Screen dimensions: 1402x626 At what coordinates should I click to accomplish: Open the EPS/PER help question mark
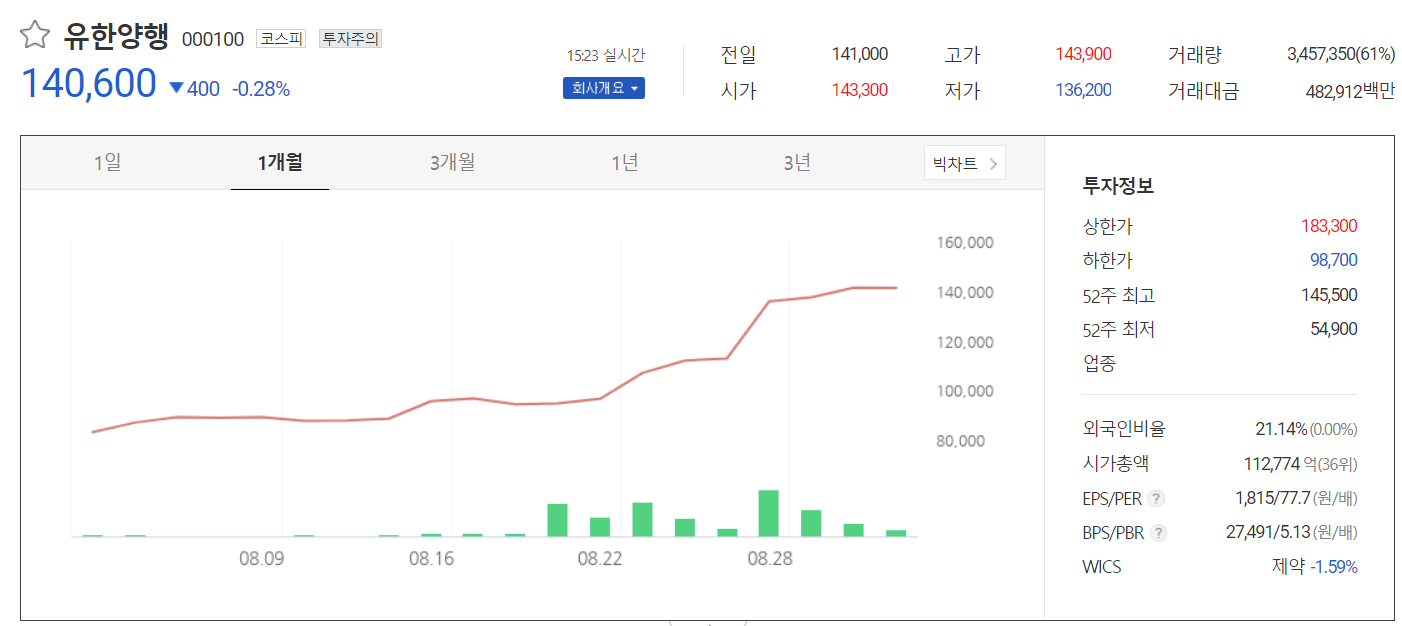pos(1156,498)
